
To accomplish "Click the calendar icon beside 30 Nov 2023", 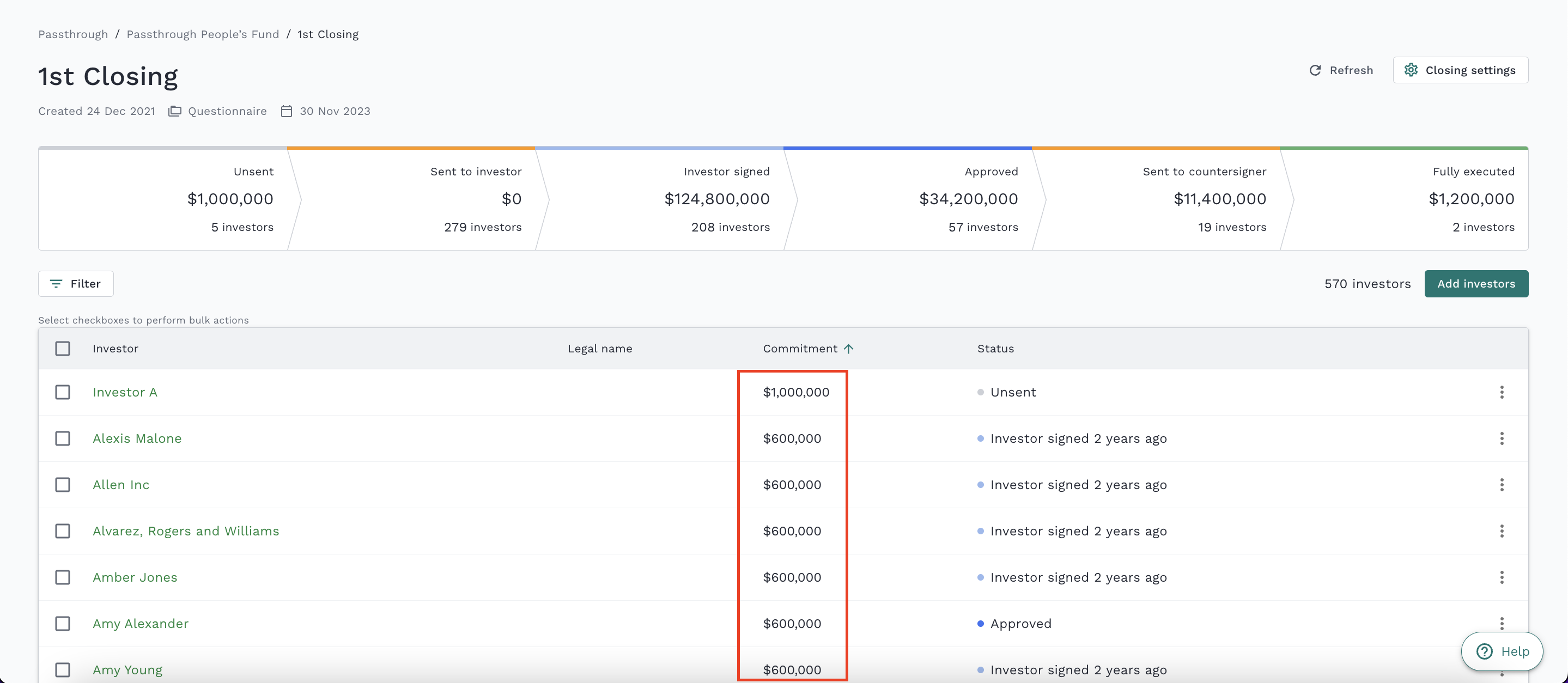I will tap(287, 112).
